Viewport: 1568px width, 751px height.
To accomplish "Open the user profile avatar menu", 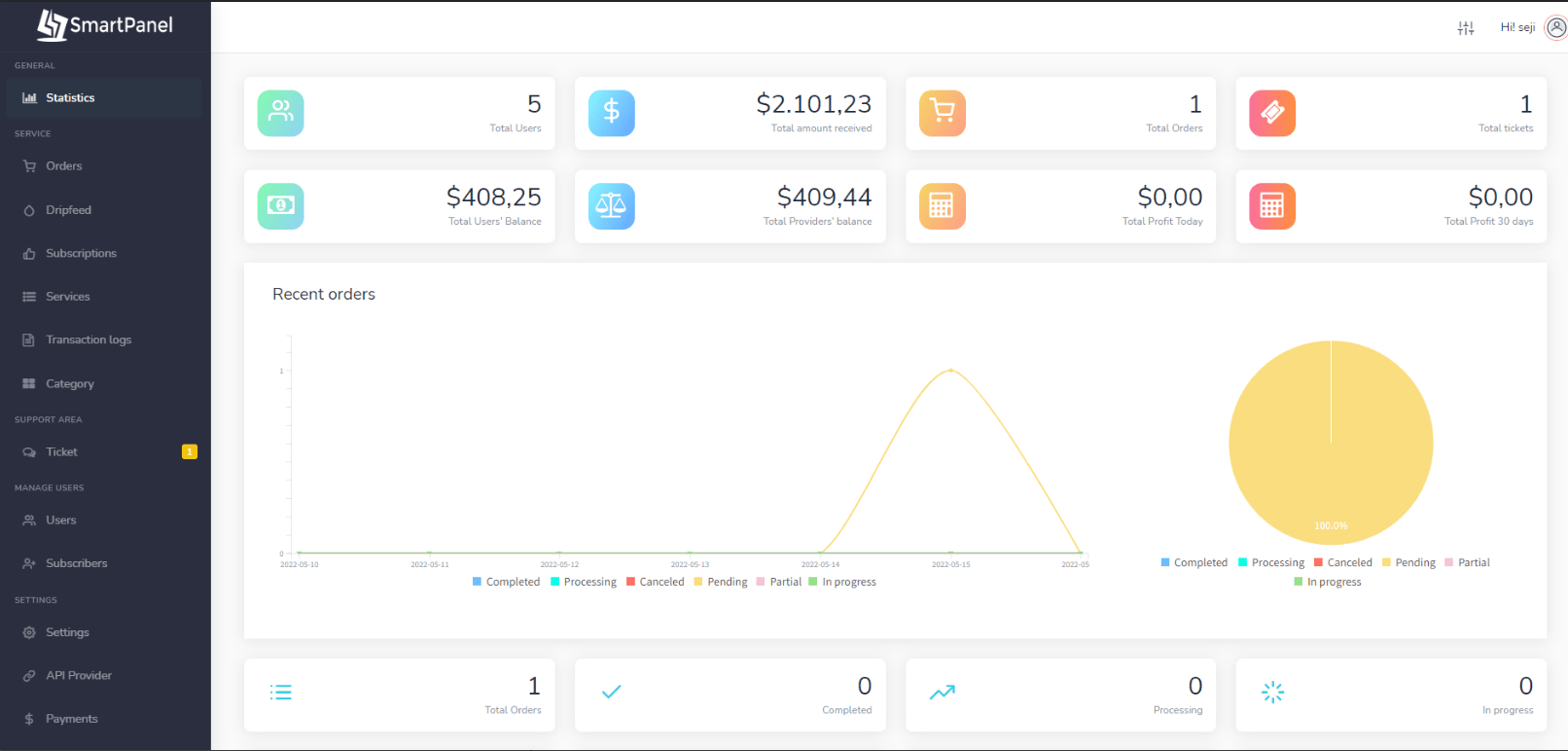I will pyautogui.click(x=1555, y=28).
